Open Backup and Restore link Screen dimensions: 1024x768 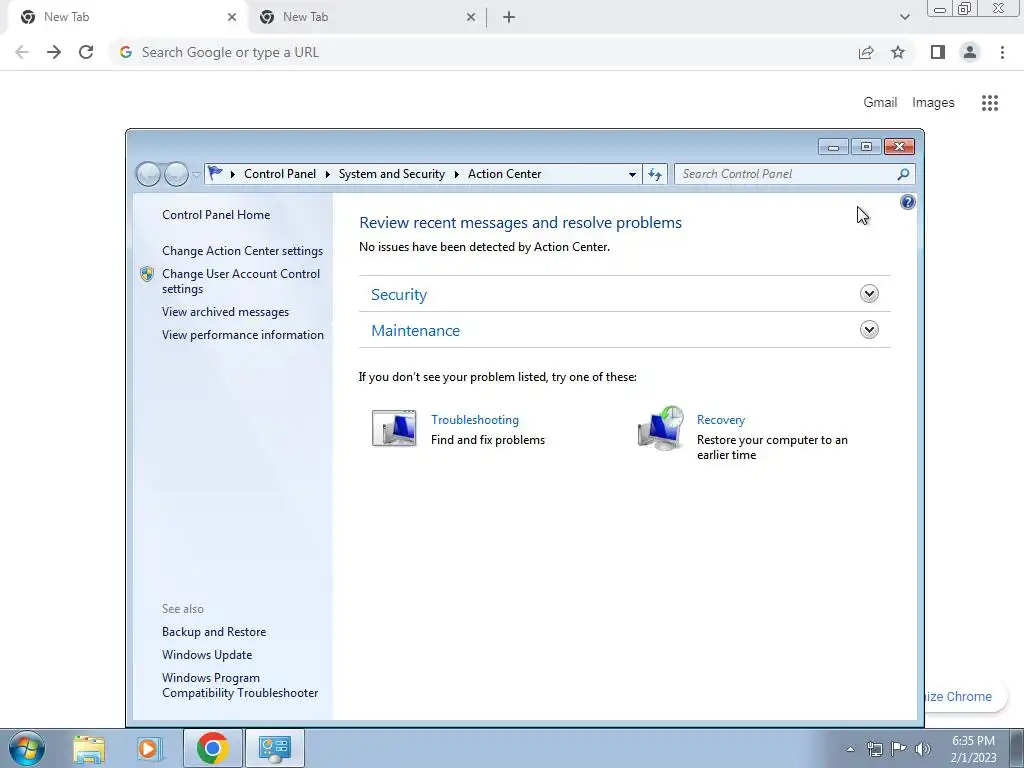[214, 632]
